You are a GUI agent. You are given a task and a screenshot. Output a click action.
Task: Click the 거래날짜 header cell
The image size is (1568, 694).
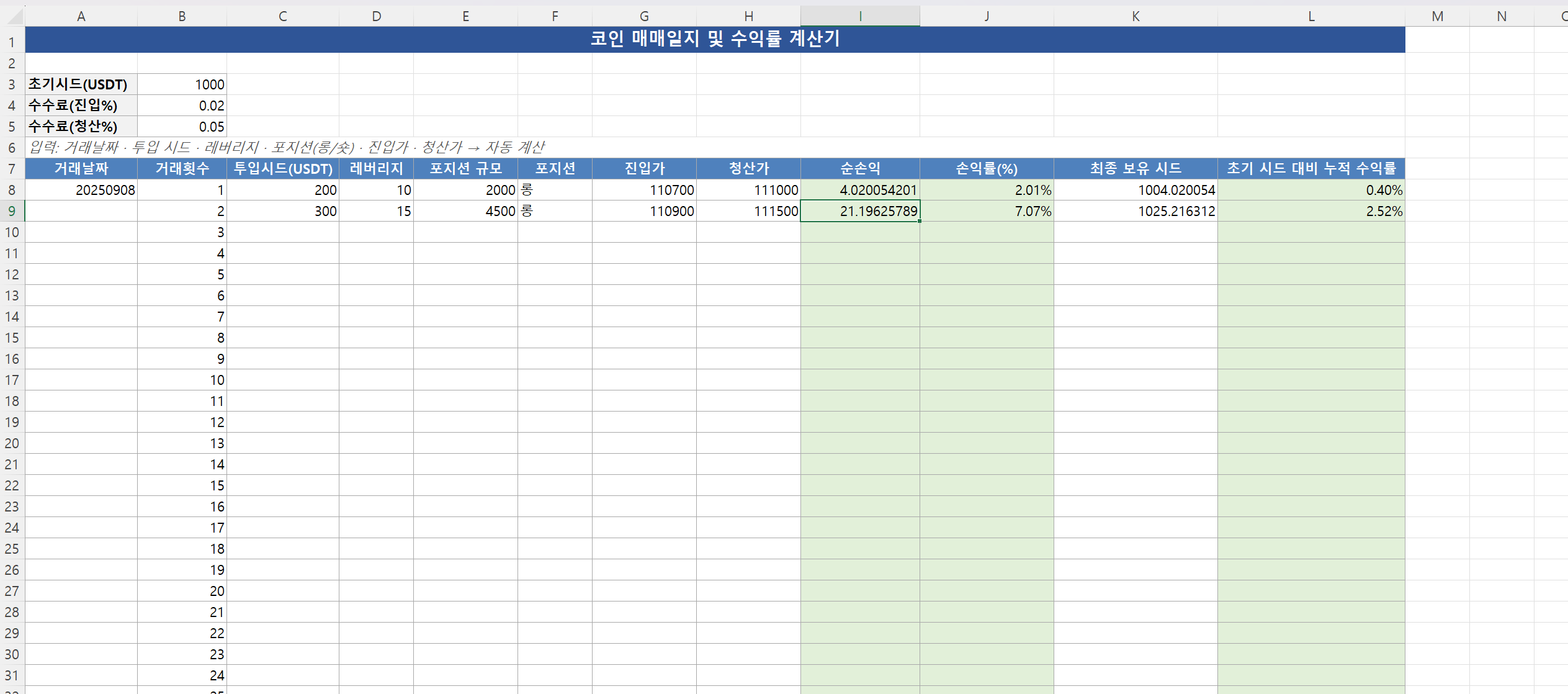pyautogui.click(x=81, y=168)
